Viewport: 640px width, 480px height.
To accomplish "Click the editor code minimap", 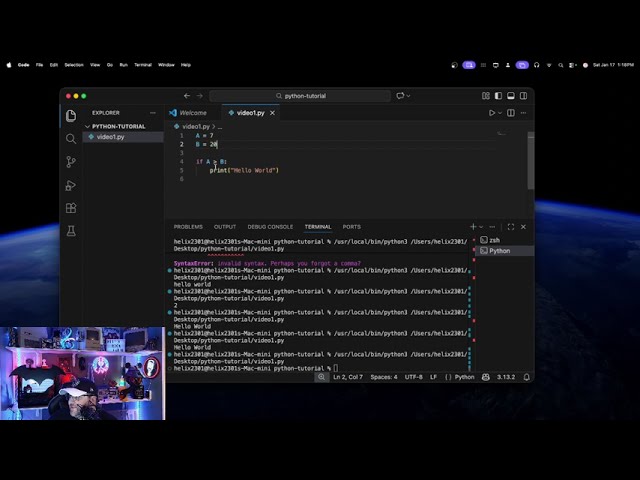I will [x=501, y=133].
